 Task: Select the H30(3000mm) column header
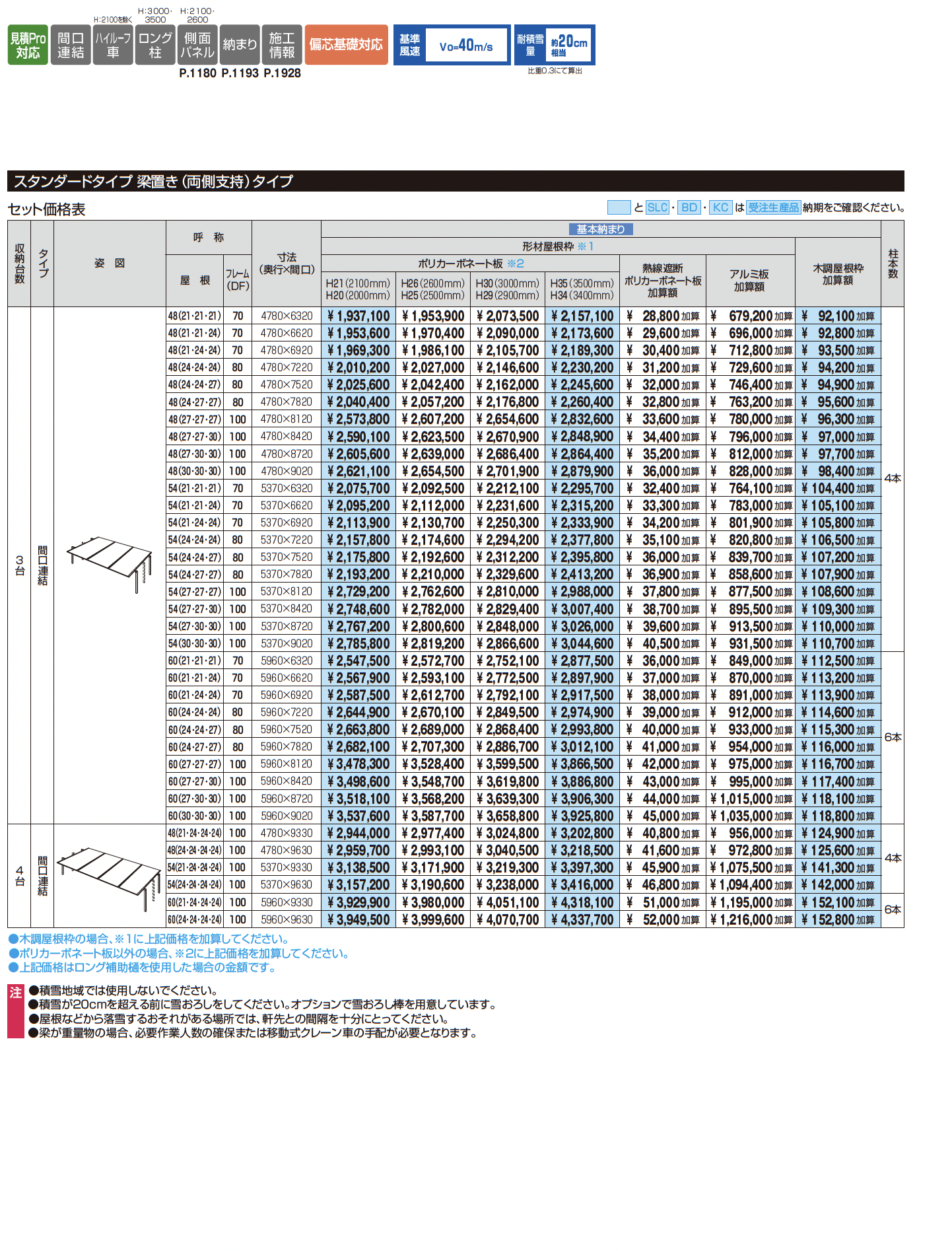pos(508,283)
